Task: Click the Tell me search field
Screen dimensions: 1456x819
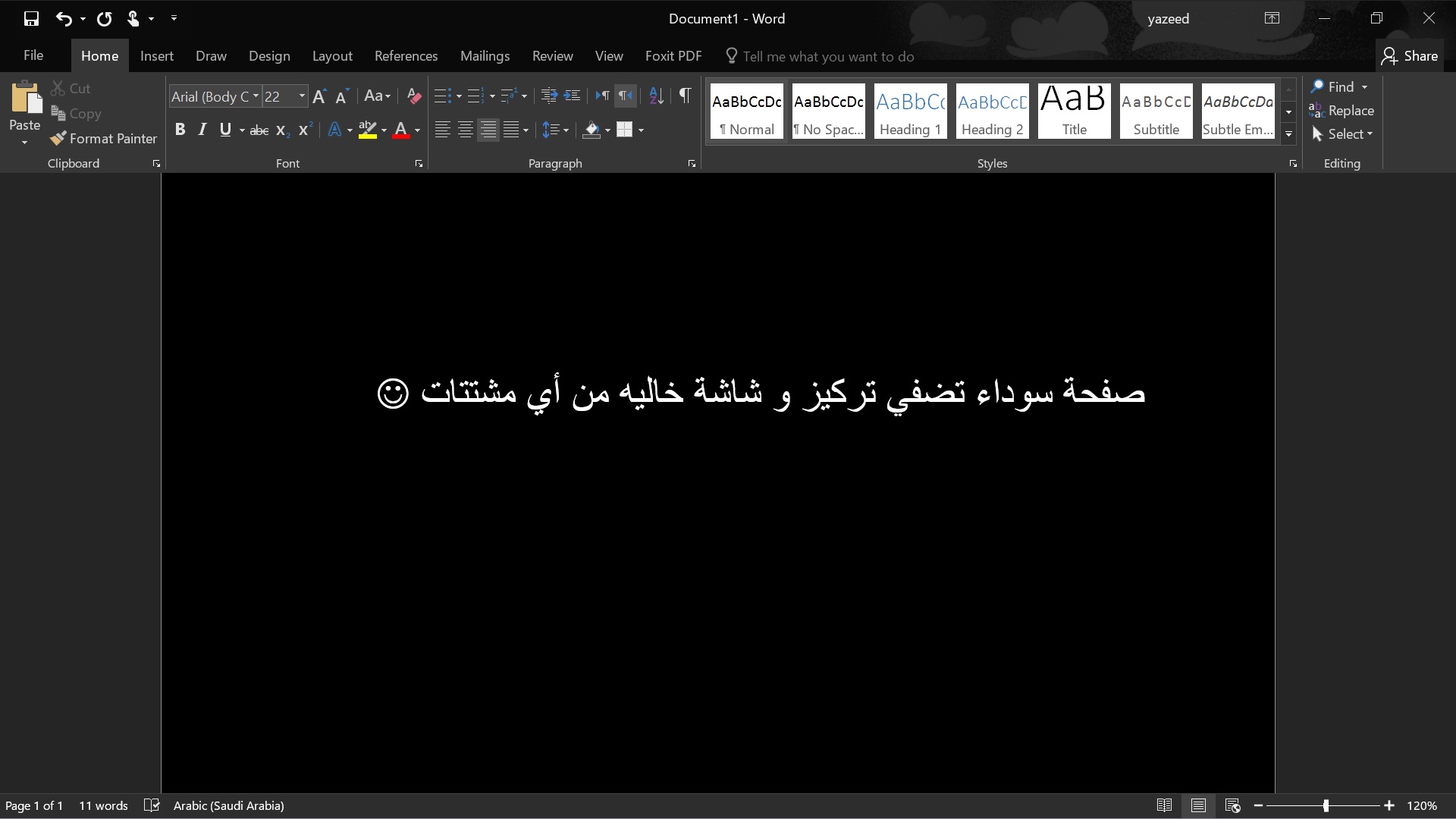Action: pyautogui.click(x=828, y=57)
